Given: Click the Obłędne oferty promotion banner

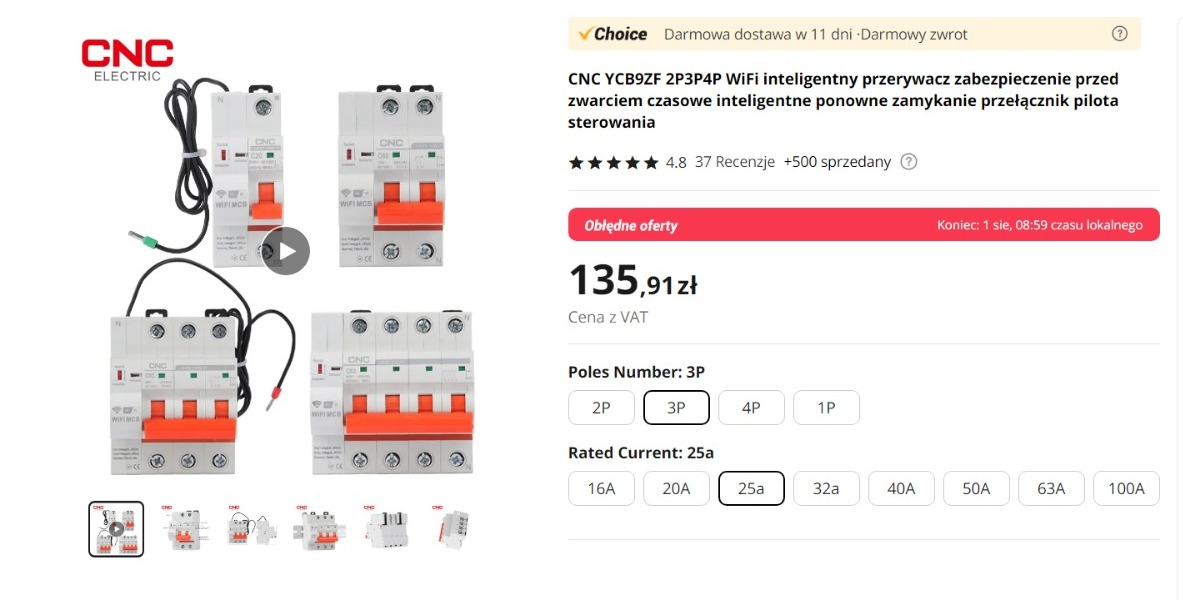Looking at the screenshot, I should (864, 225).
